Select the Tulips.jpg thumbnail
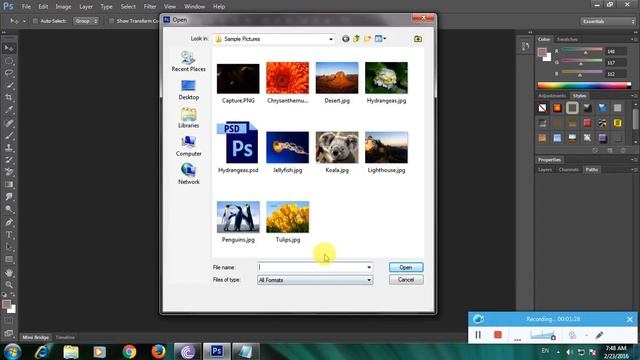The width and height of the screenshot is (640, 360). point(287,217)
